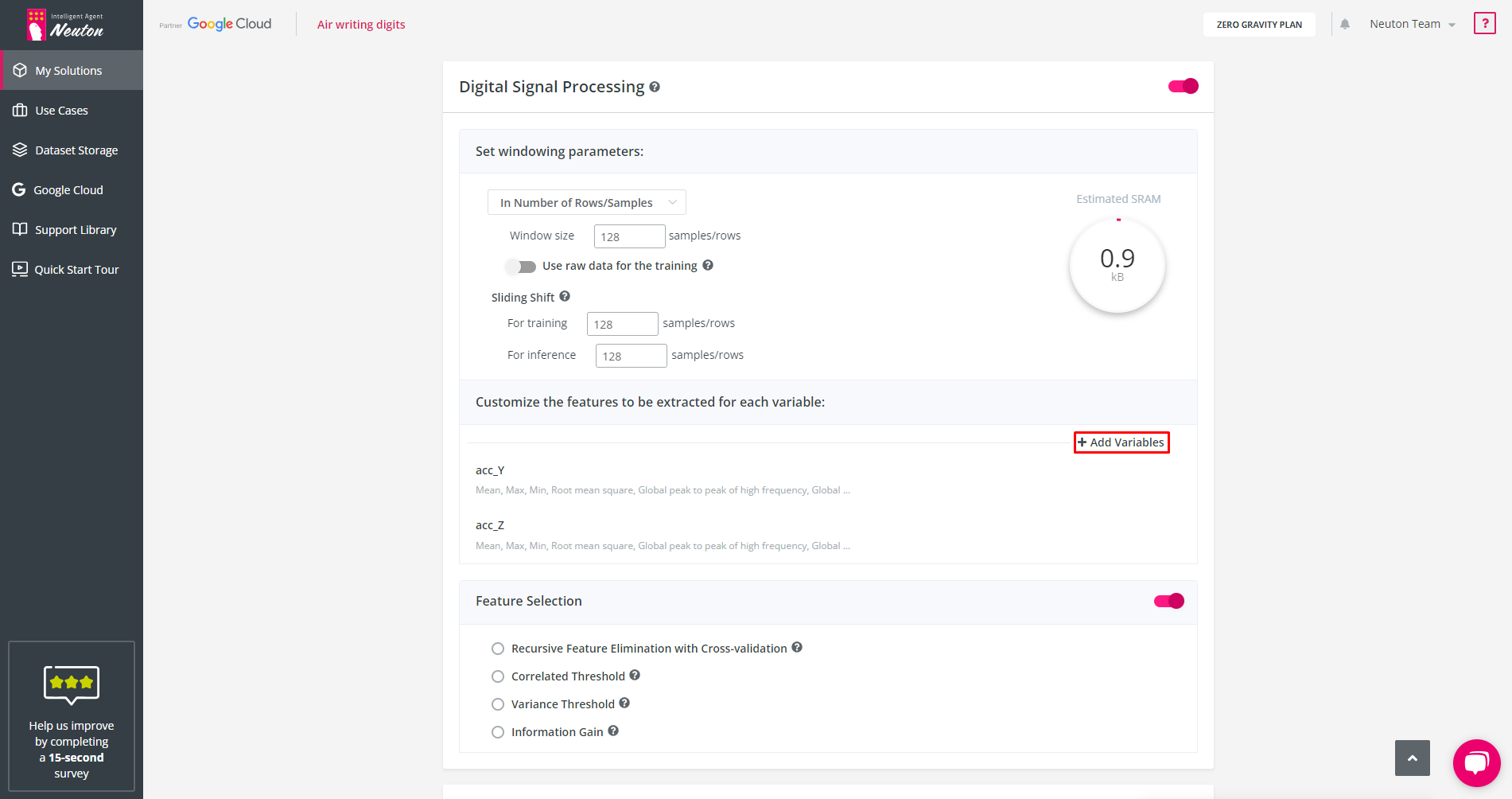Select Information Gain radio option
Viewport: 1512px width, 799px height.
498,732
